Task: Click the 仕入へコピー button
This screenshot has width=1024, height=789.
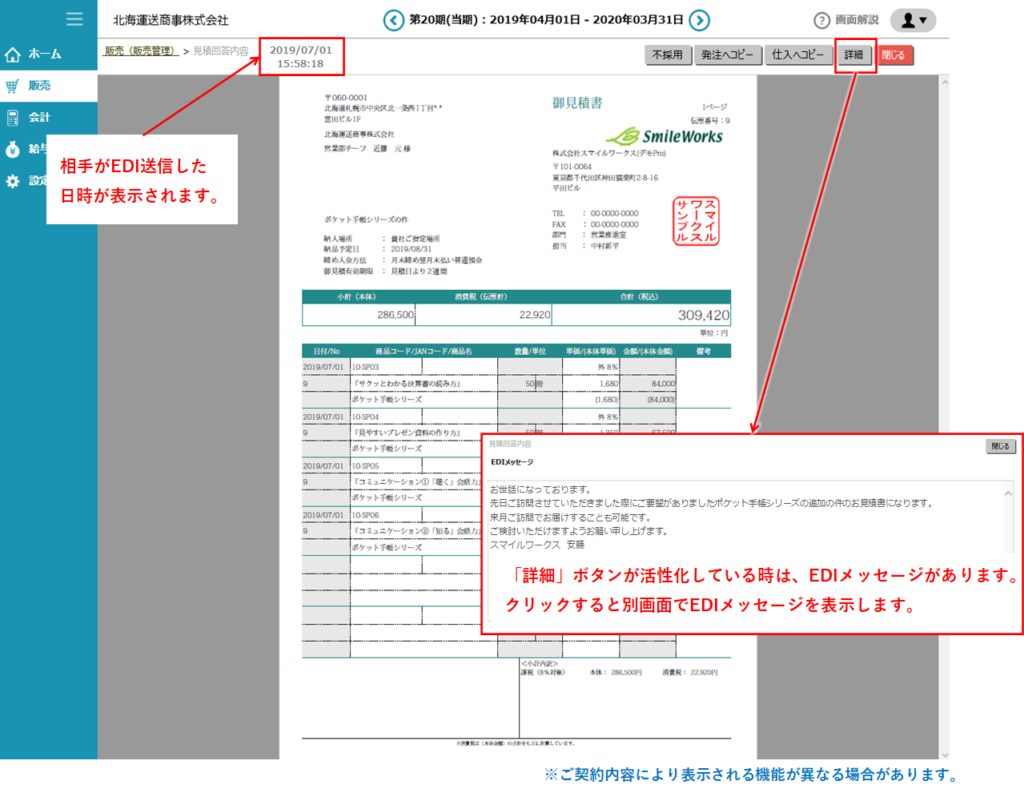Action: (x=799, y=56)
